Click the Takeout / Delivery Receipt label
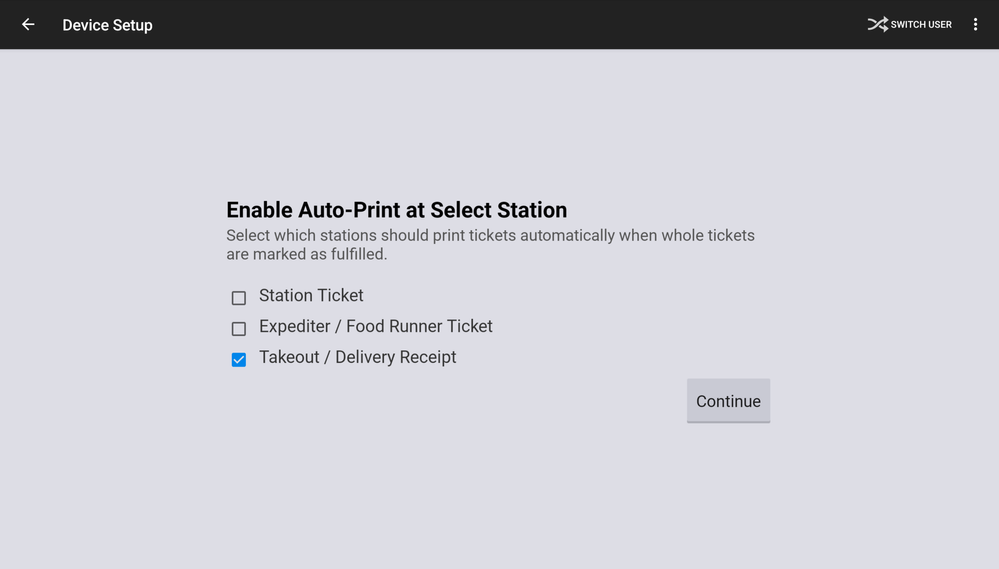The height and width of the screenshot is (569, 999). 357,358
